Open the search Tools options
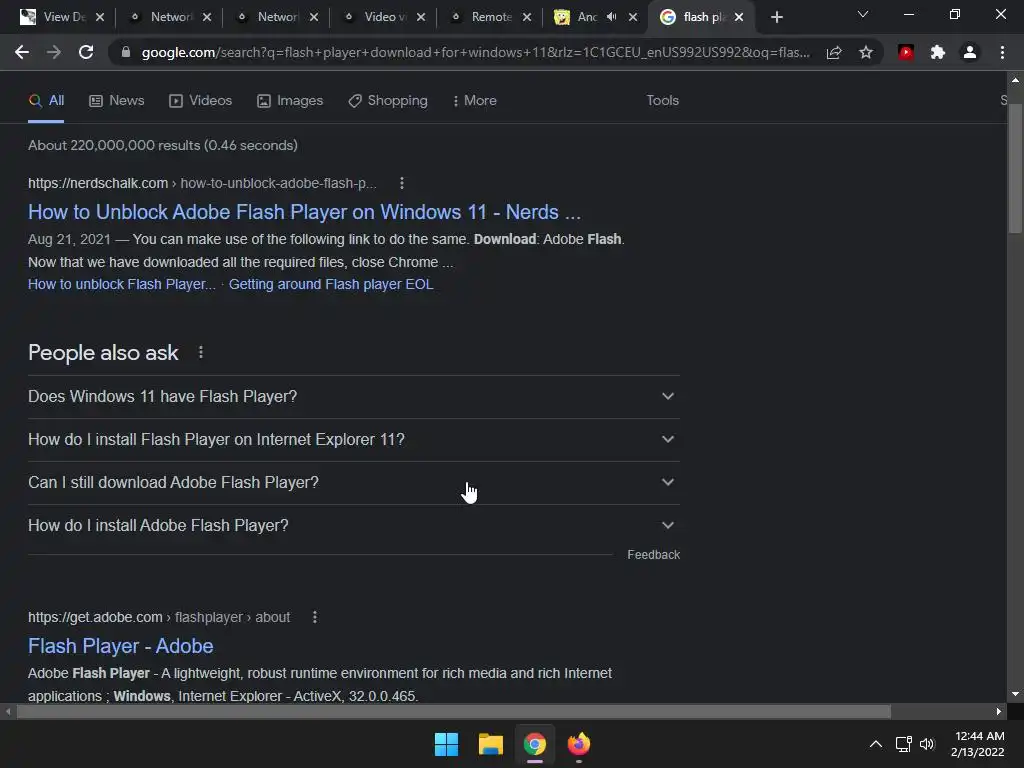 pos(662,101)
